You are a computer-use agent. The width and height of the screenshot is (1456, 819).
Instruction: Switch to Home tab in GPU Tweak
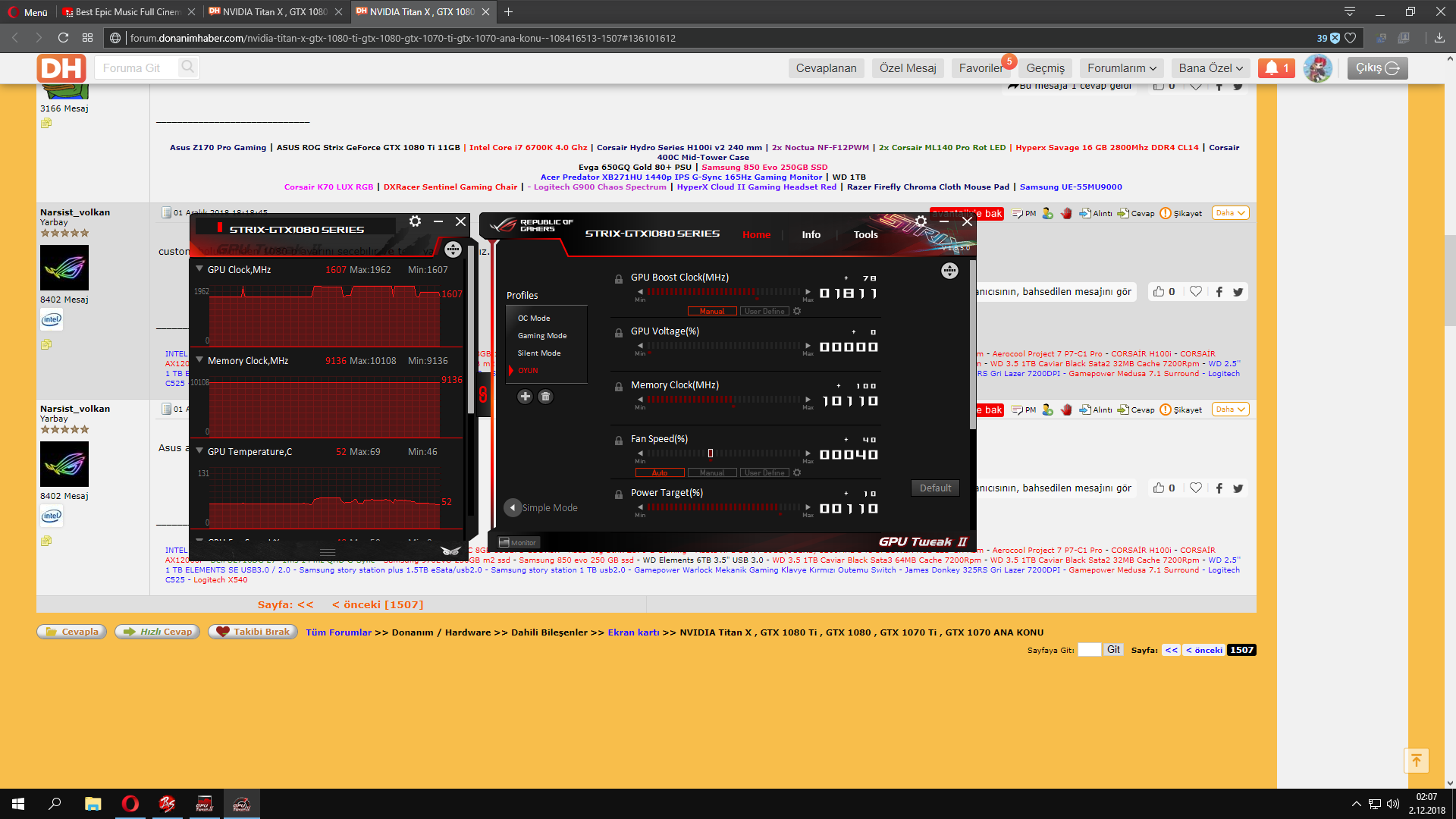coord(756,234)
